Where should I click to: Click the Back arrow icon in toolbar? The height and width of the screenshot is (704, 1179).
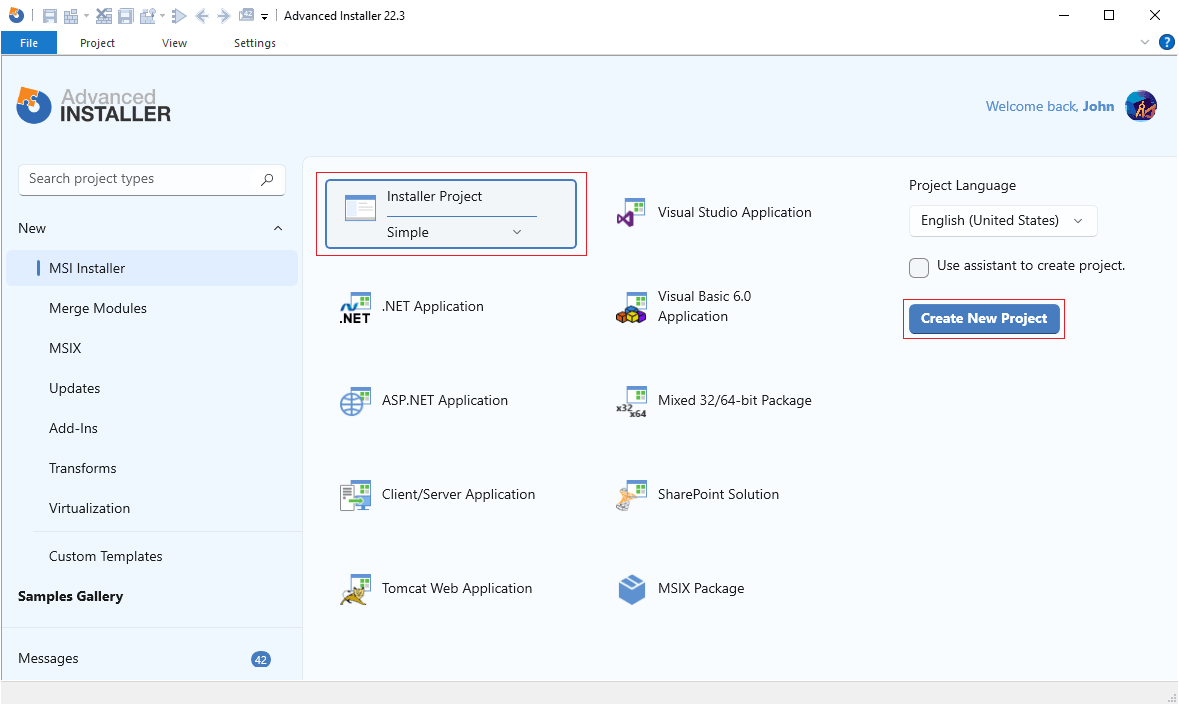point(202,16)
